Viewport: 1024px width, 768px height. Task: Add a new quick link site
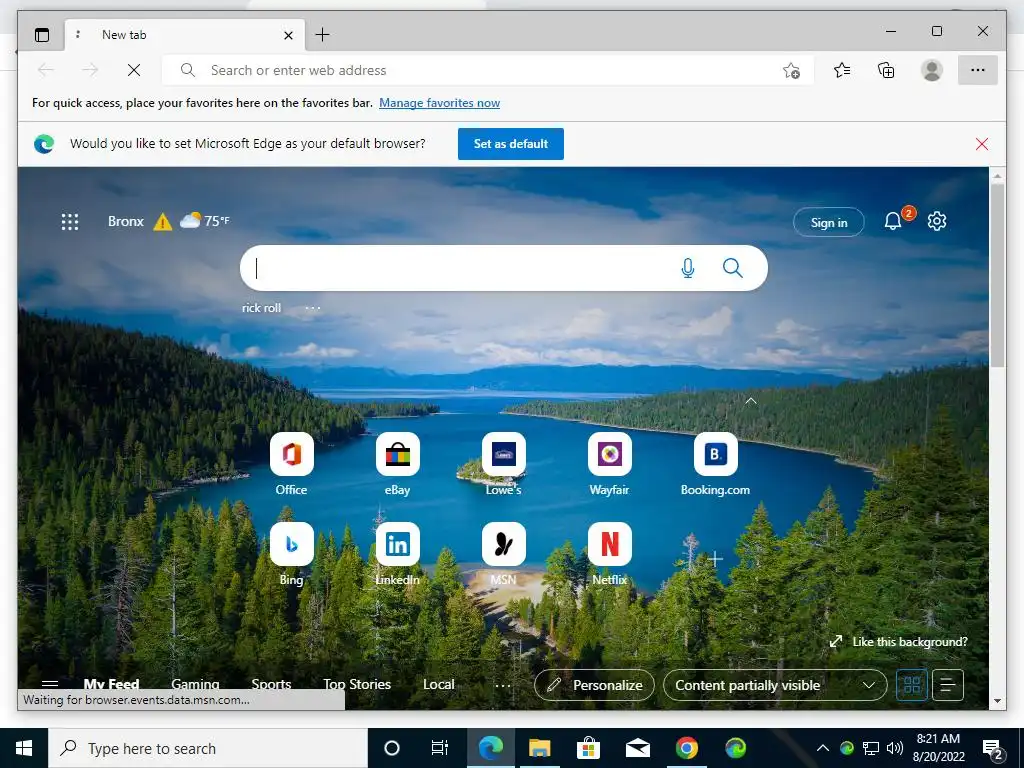point(715,559)
